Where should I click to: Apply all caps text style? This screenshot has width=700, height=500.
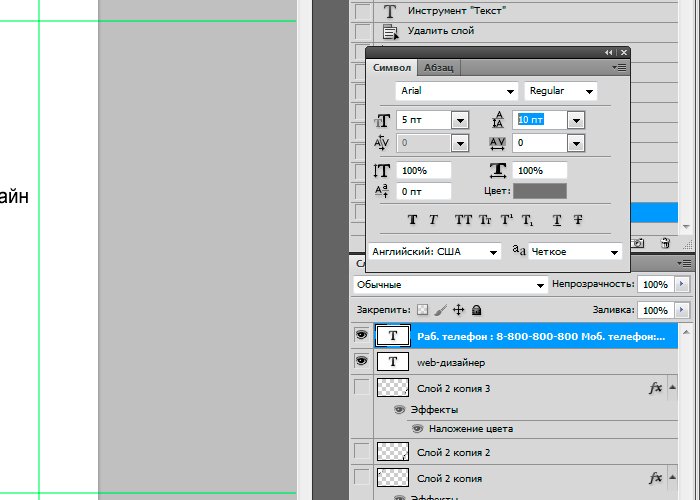pyautogui.click(x=463, y=219)
